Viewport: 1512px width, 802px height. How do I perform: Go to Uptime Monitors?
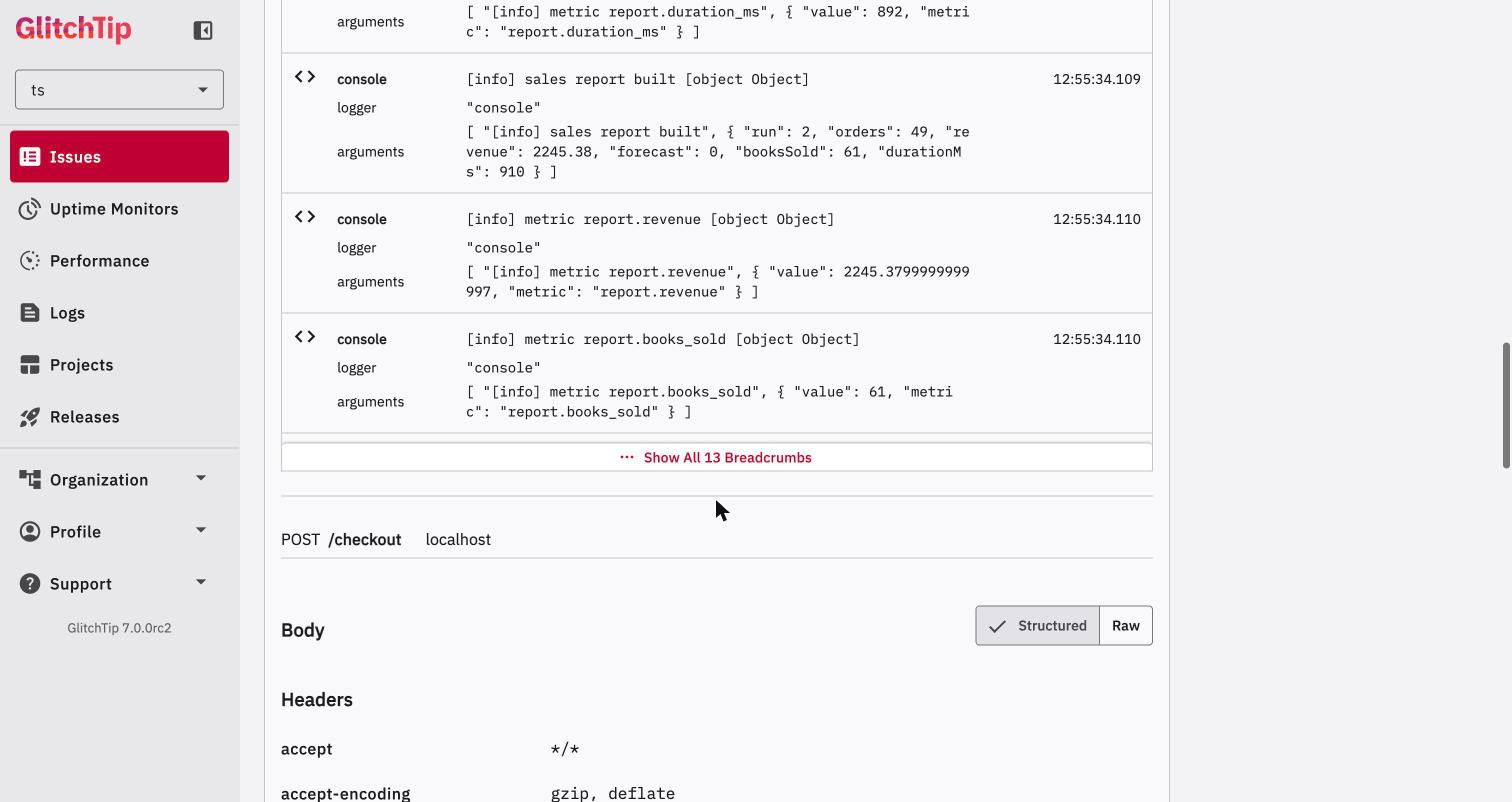click(119, 209)
